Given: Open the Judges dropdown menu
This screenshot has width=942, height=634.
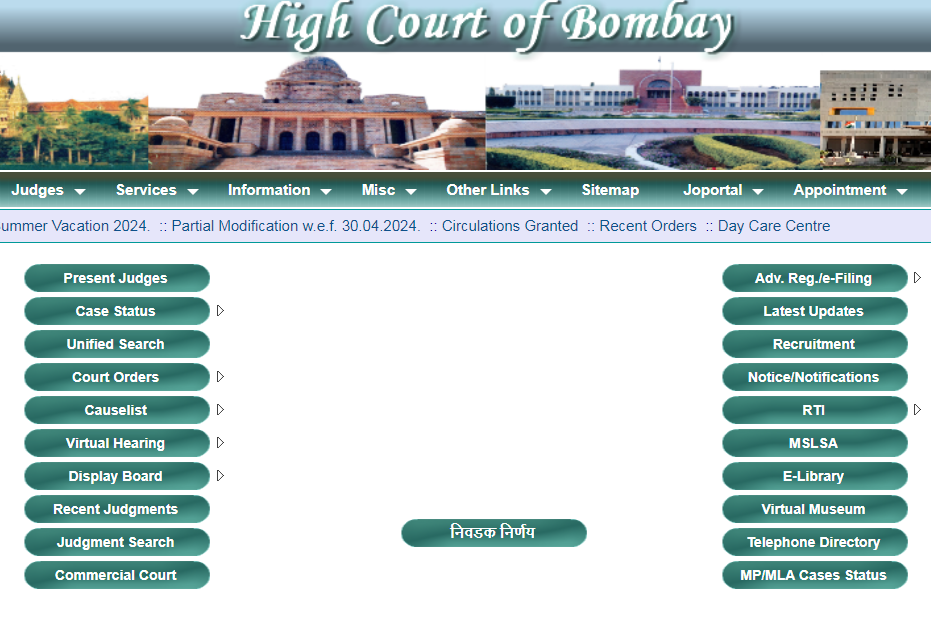Looking at the screenshot, I should [48, 191].
